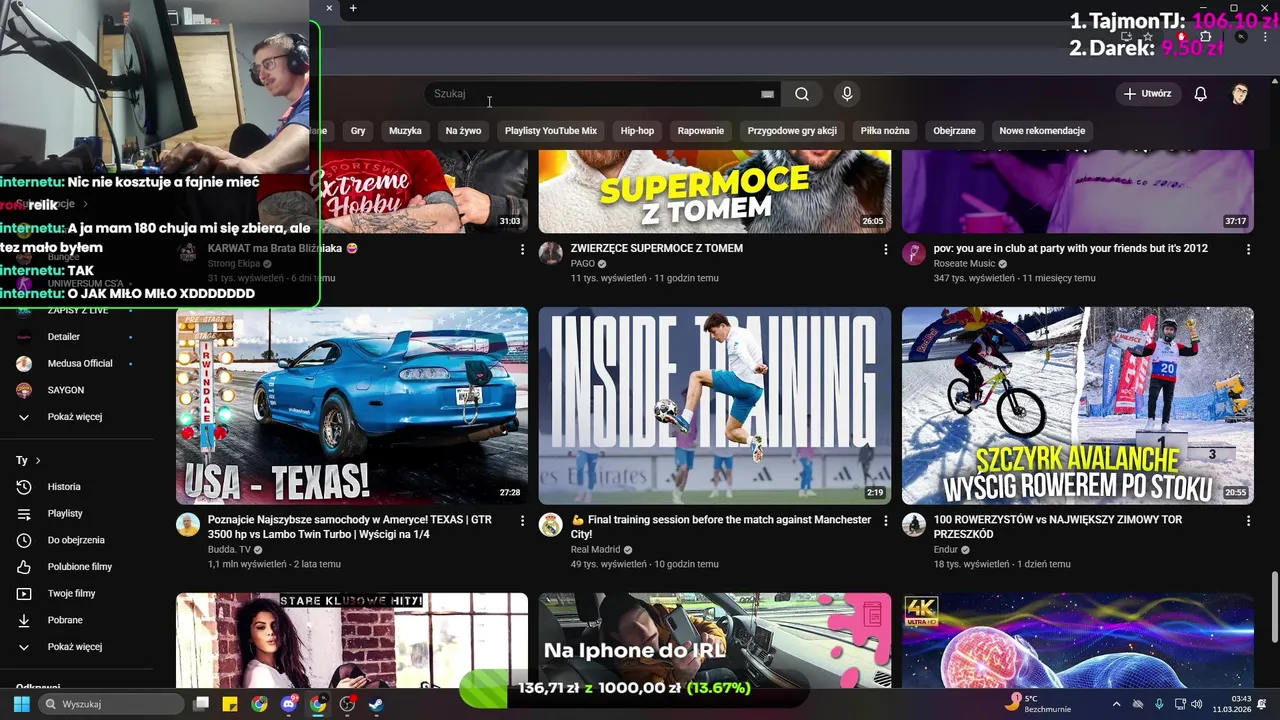Open options for ZWIERZĘCE SUPERMOCE video
1280x720 pixels.
885,249
